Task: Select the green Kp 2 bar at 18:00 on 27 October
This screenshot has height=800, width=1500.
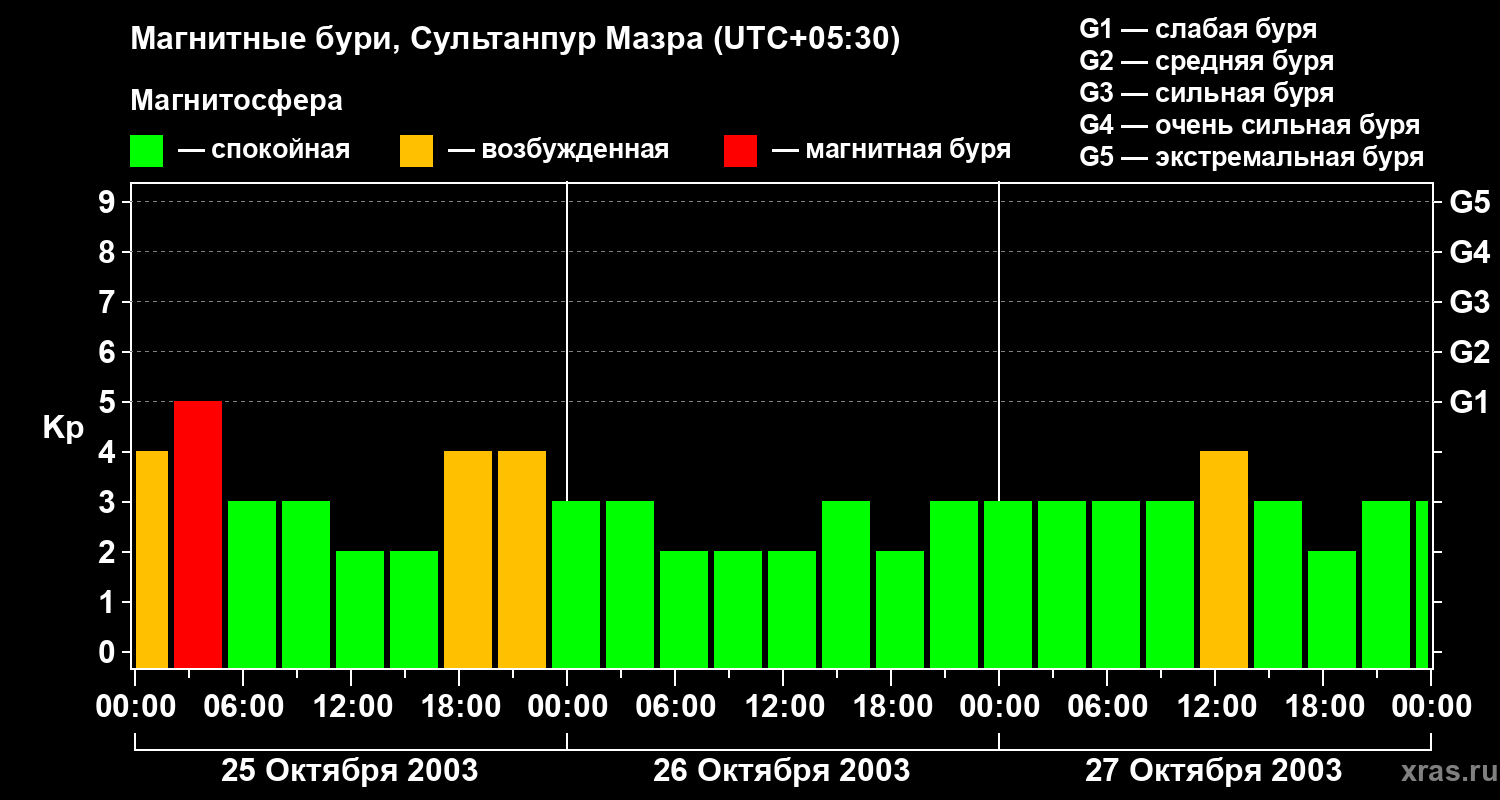Action: (1332, 610)
